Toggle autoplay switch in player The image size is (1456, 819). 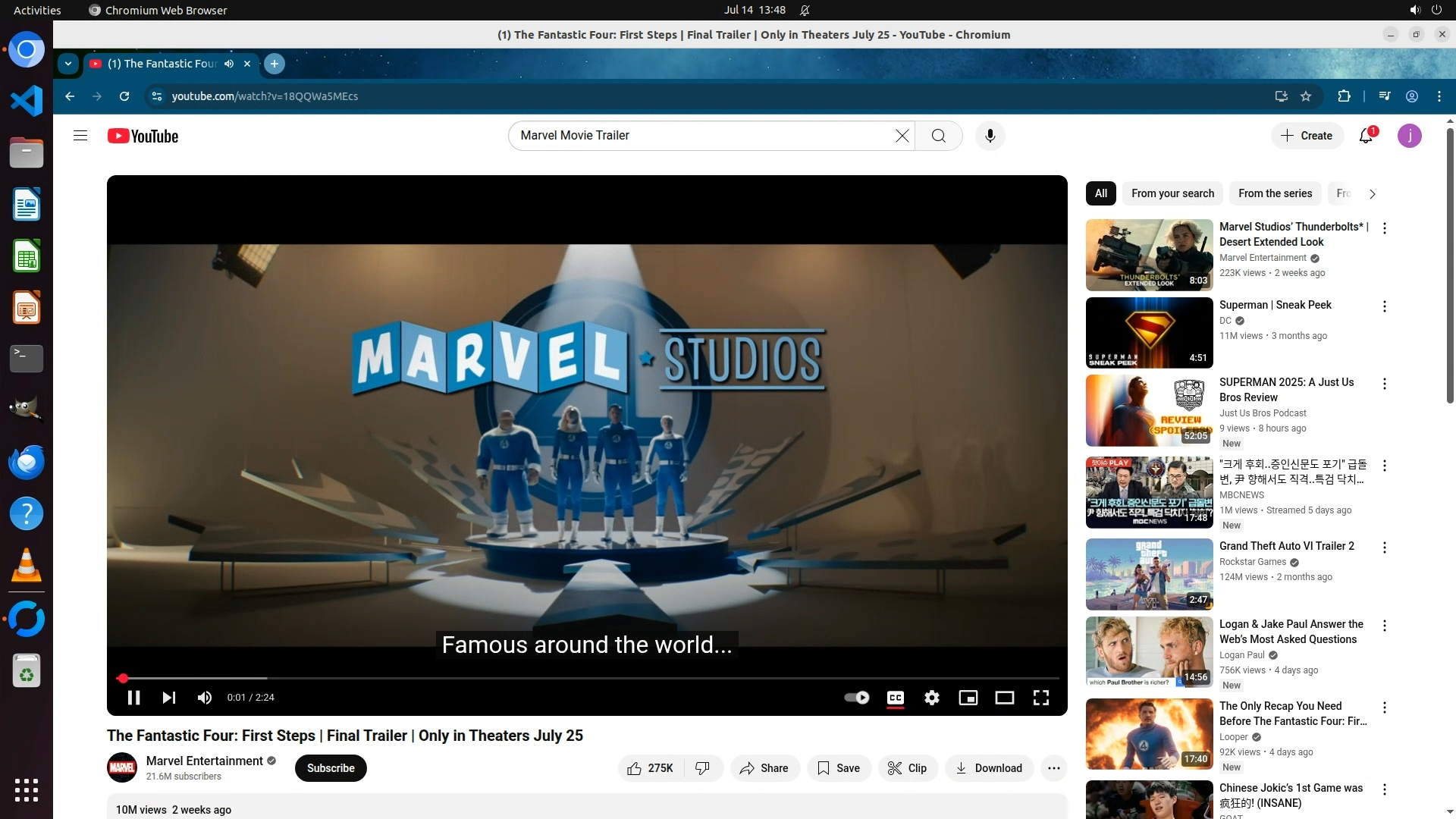(857, 698)
